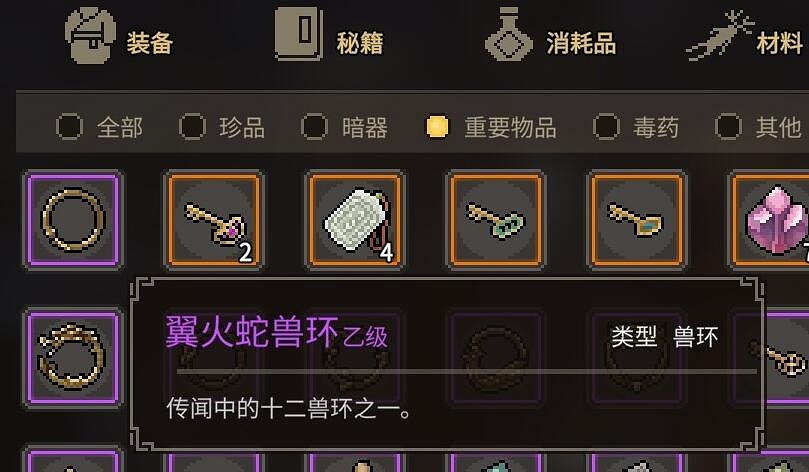Select the jade tablet item with count 4
Image resolution: width=809 pixels, height=472 pixels.
click(x=355, y=220)
